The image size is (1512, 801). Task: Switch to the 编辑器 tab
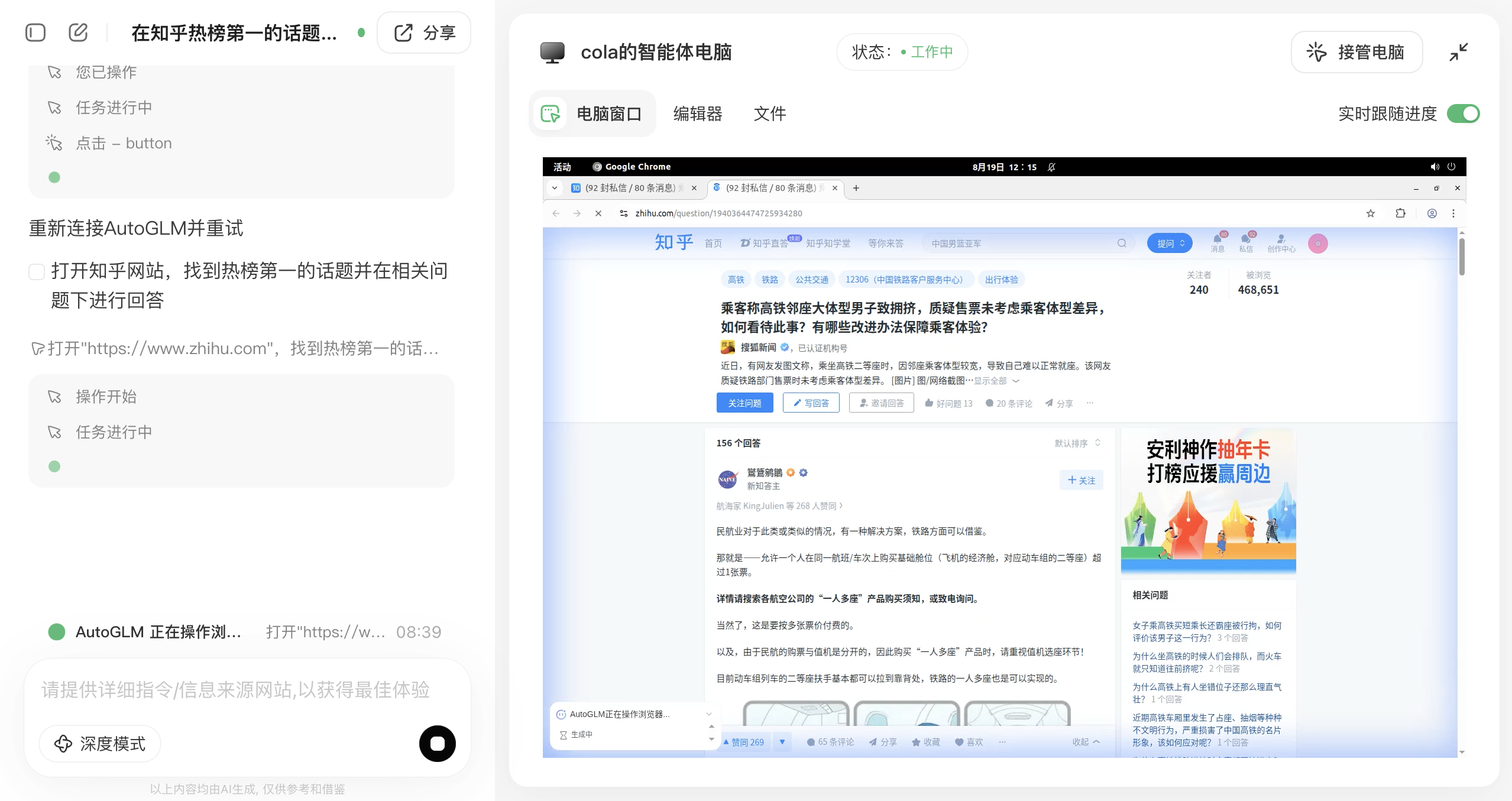click(x=698, y=113)
